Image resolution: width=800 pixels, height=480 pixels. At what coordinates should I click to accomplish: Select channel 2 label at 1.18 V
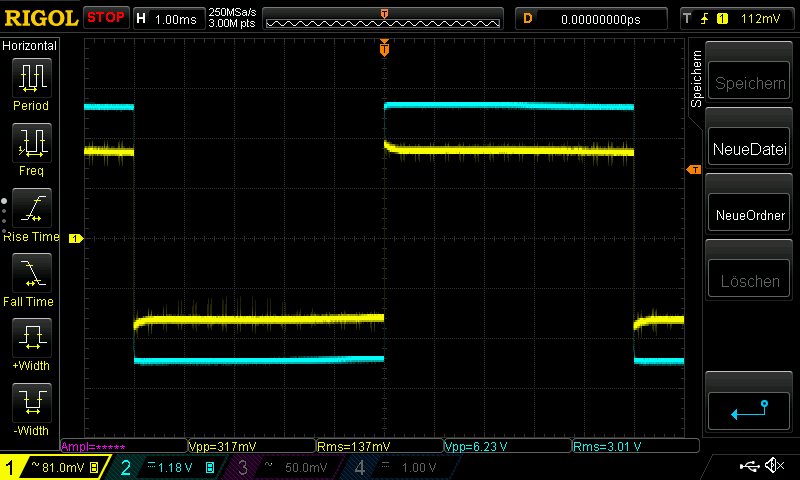tap(168, 467)
